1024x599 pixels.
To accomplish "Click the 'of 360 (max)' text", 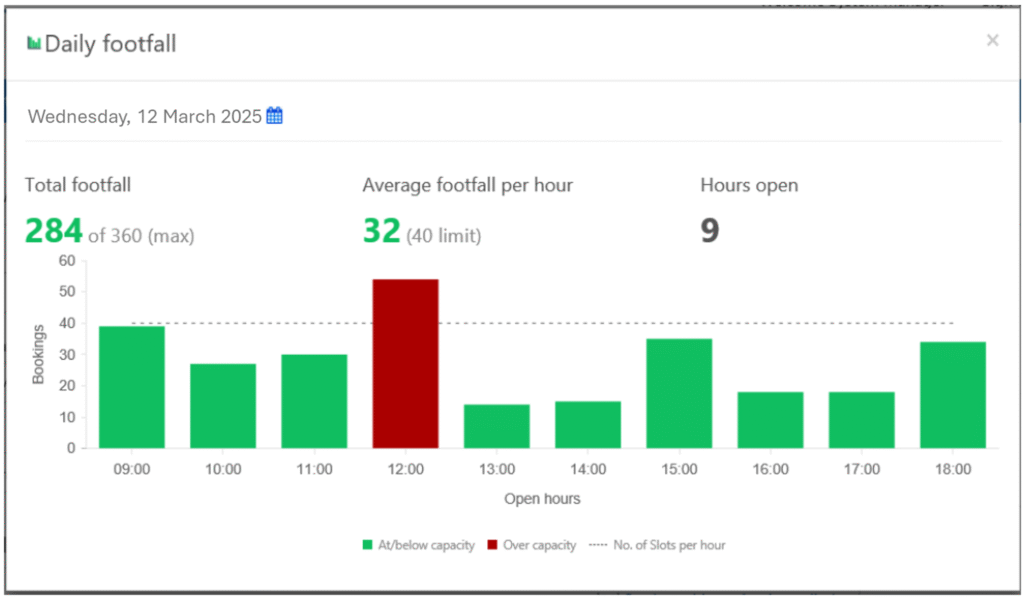I will (141, 236).
